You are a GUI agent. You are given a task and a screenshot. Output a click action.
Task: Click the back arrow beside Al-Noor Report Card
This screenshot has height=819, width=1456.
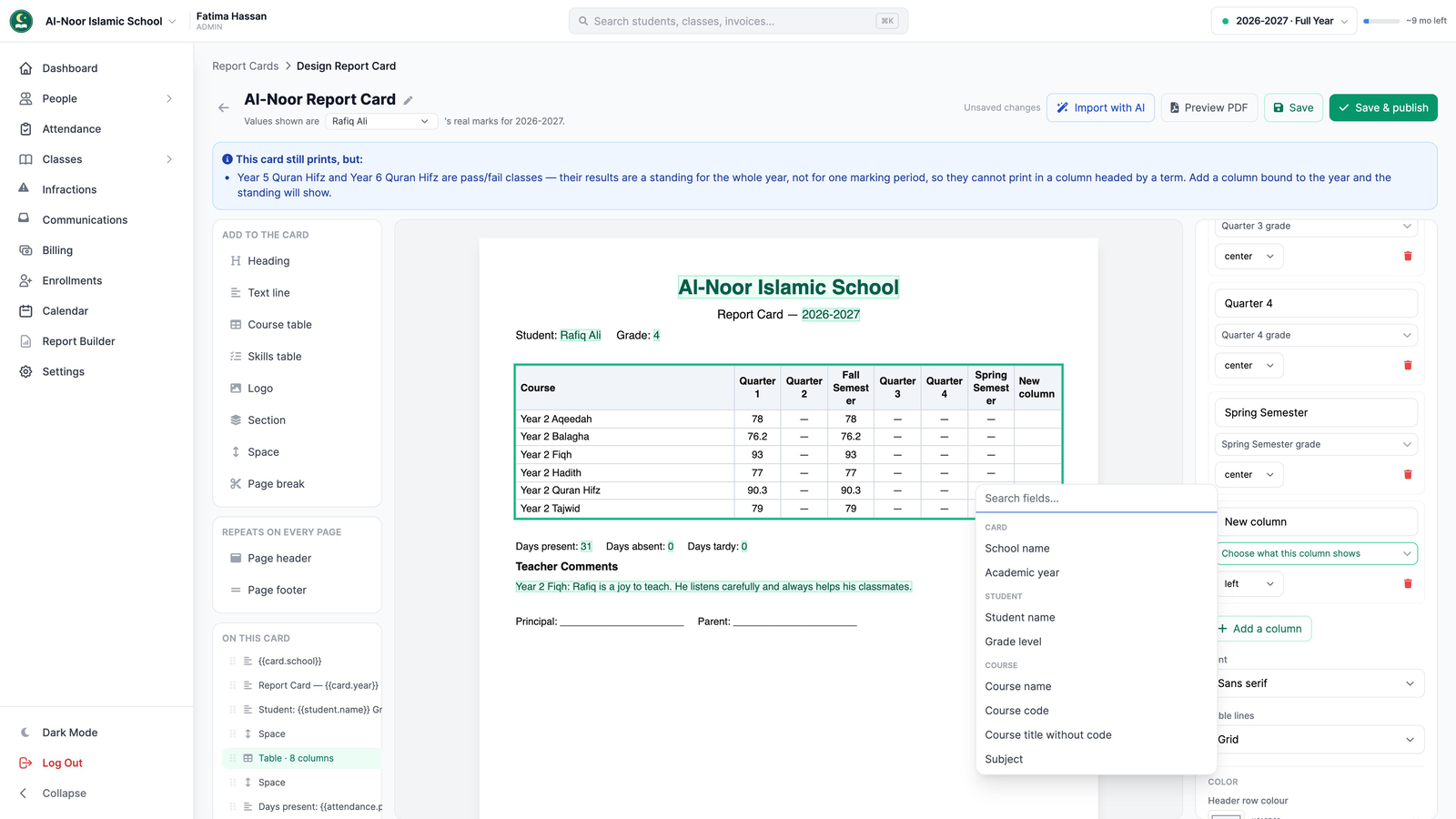[224, 108]
